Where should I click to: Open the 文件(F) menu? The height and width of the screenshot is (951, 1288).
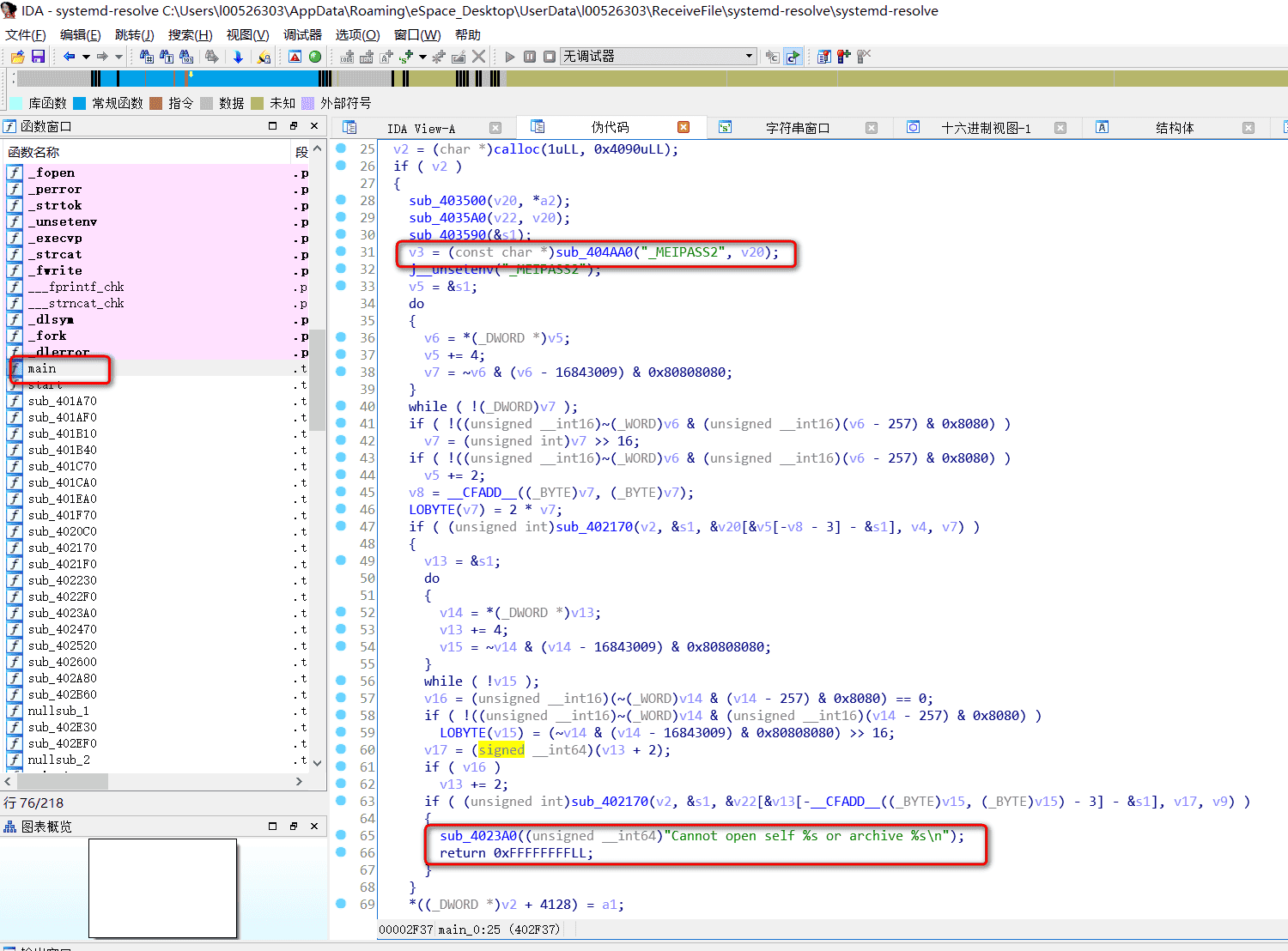click(26, 35)
